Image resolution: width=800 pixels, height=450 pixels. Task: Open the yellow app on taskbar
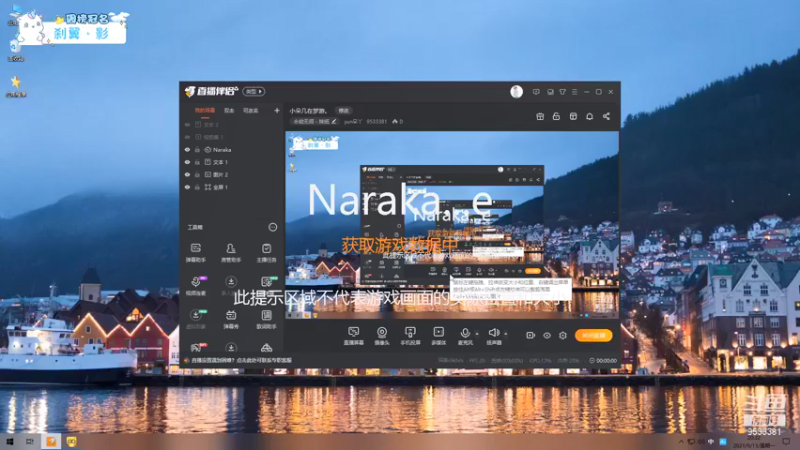pyautogui.click(x=71, y=441)
